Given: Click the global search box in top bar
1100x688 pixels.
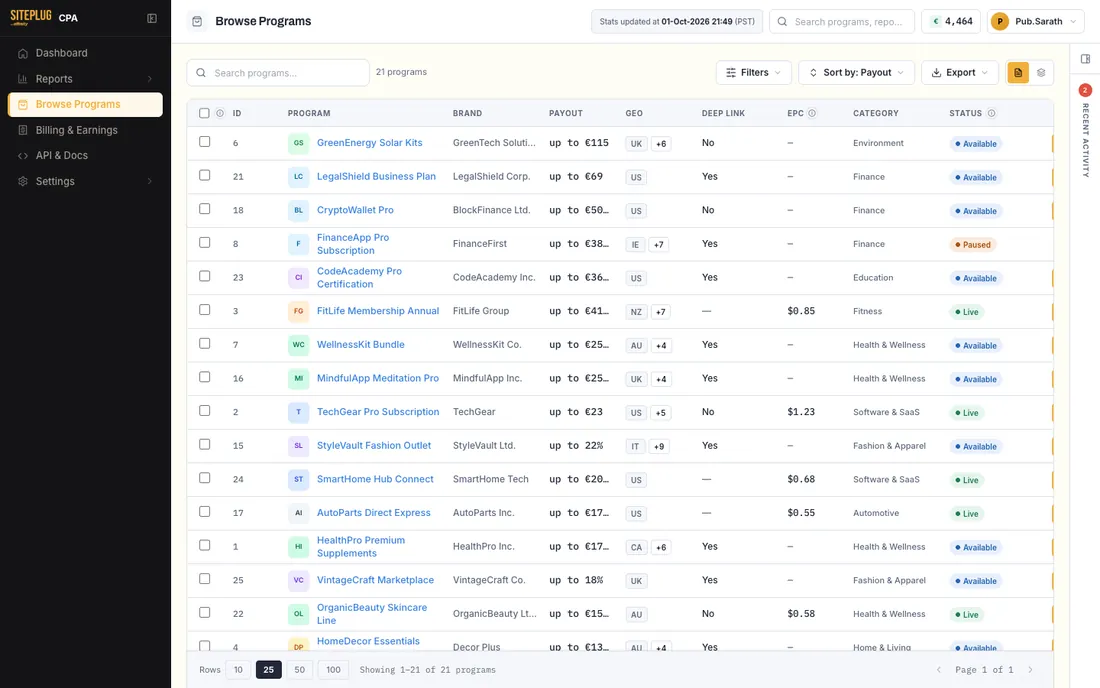Looking at the screenshot, I should tap(842, 22).
